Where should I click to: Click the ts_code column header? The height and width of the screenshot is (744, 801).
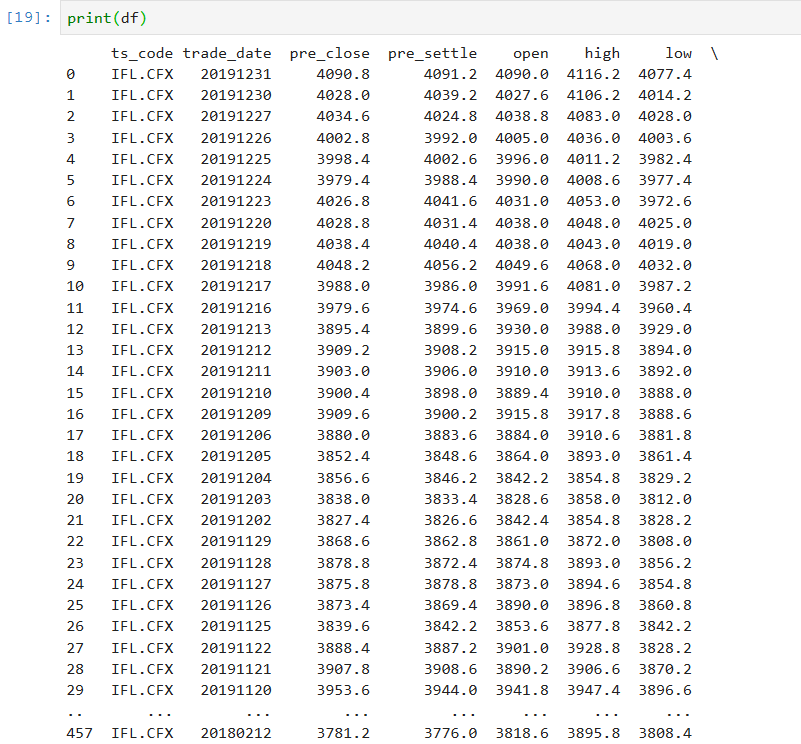pos(140,53)
